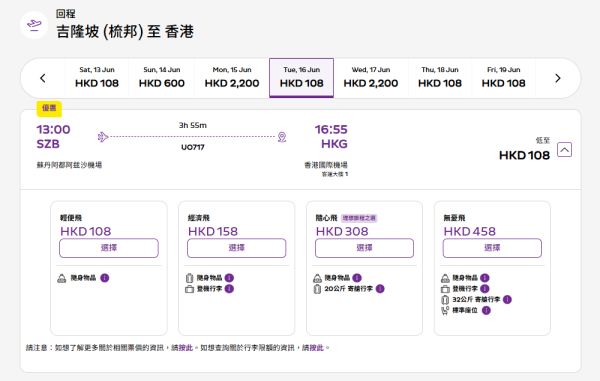
Task: Open info for 隨身物品 in HKD 108 fare
Action: [x=104, y=278]
